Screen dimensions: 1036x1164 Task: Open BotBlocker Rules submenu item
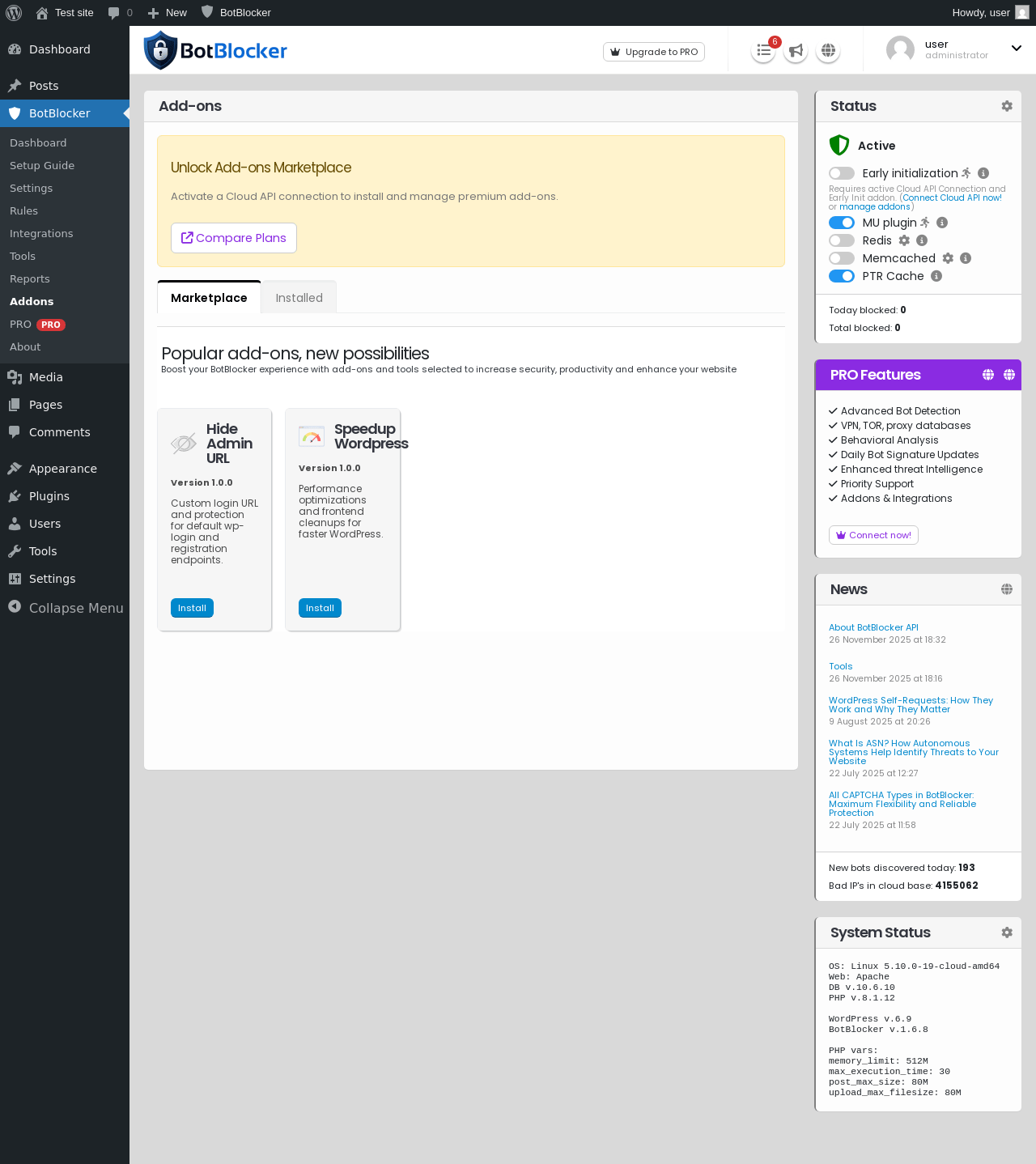(x=23, y=210)
